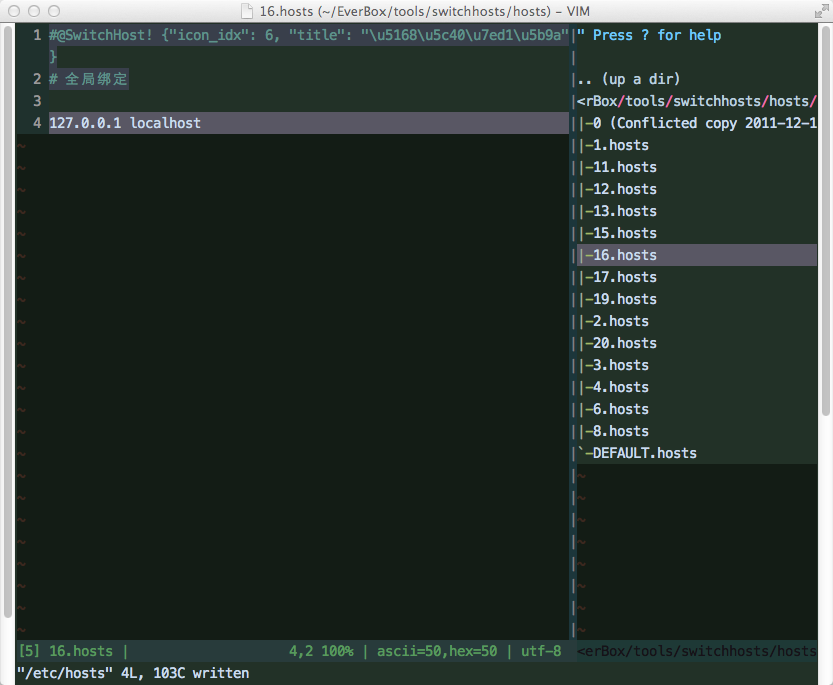833x685 pixels.
Task: Select the 20.hosts file
Action: tap(624, 343)
